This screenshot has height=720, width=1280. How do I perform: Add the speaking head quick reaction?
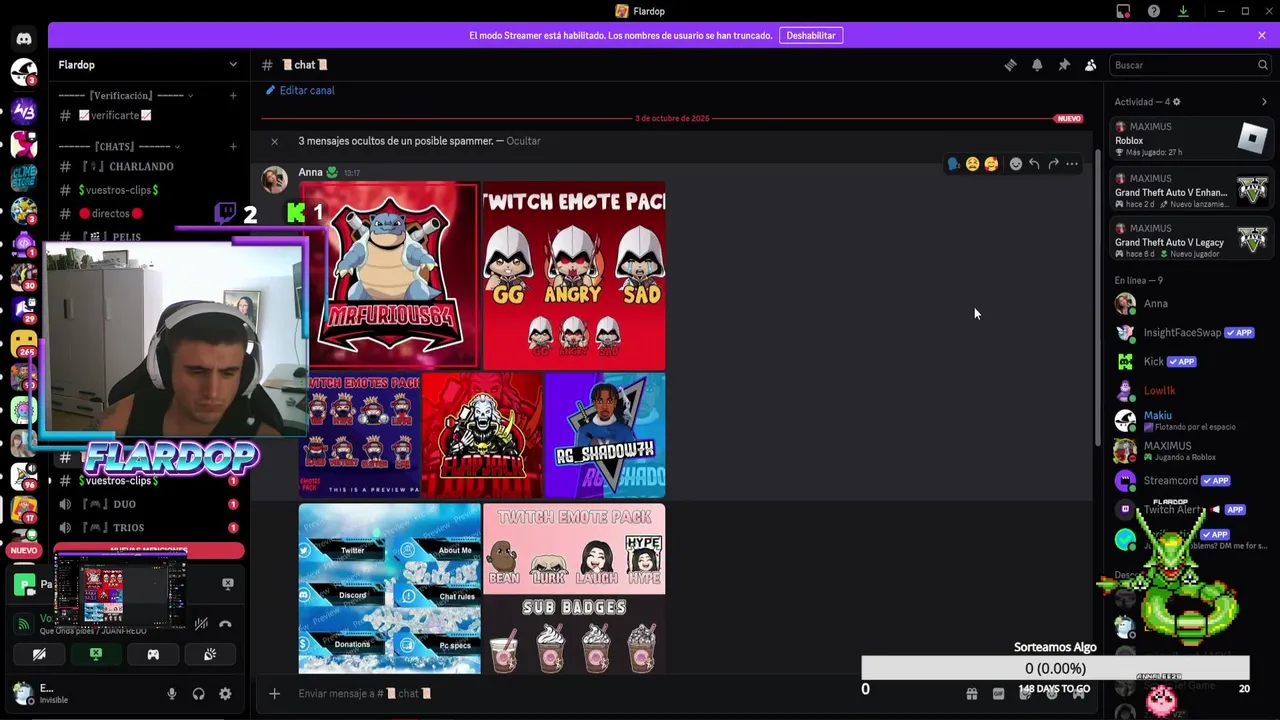[x=953, y=164]
